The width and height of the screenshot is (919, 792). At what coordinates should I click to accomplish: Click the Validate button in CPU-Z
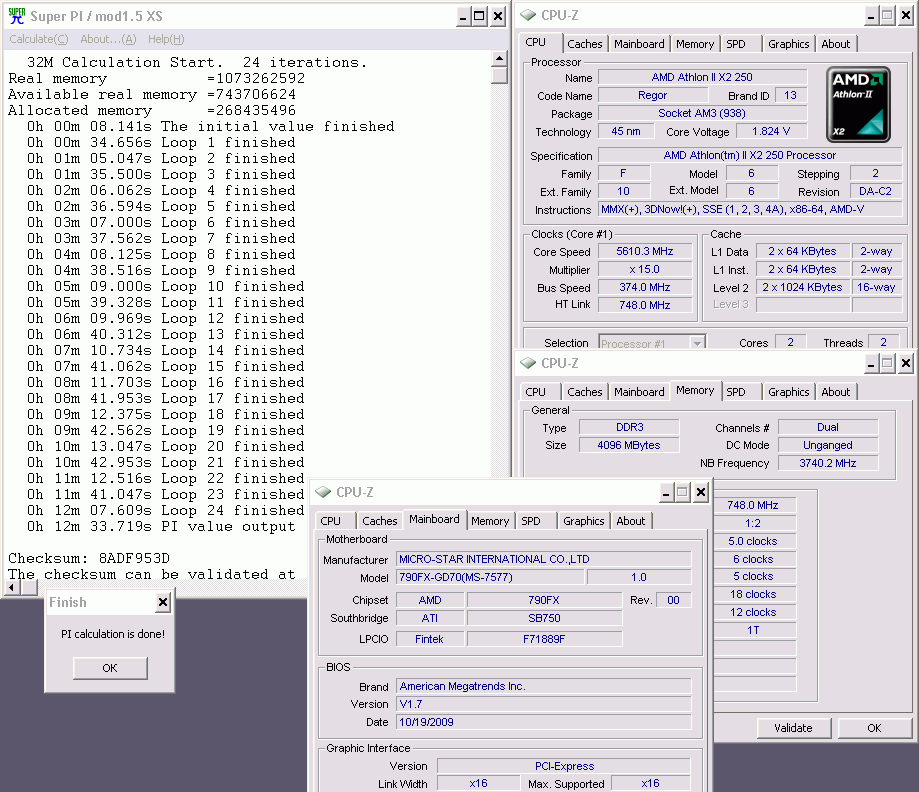pyautogui.click(x=793, y=728)
